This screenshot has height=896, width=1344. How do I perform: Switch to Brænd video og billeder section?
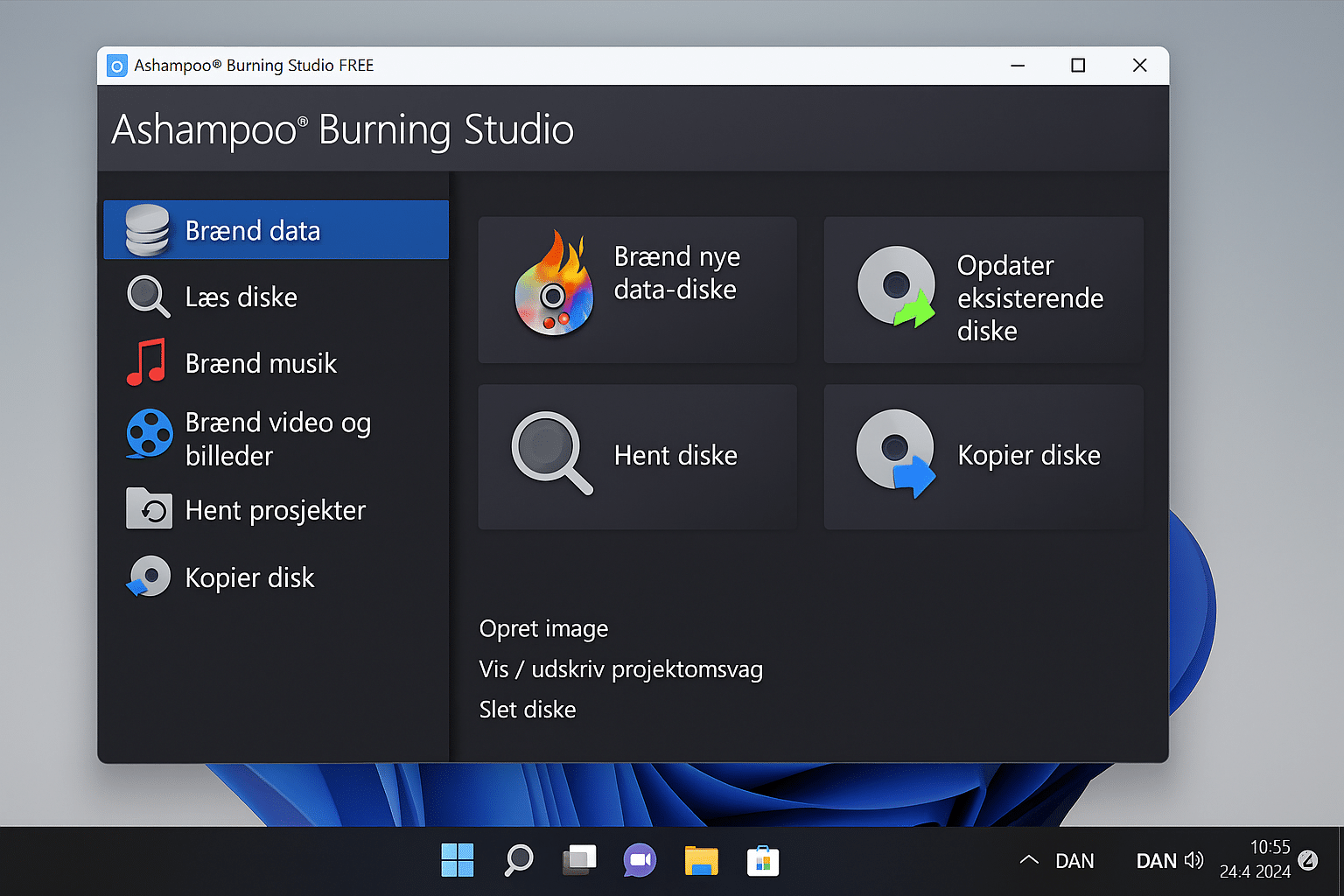(x=277, y=437)
